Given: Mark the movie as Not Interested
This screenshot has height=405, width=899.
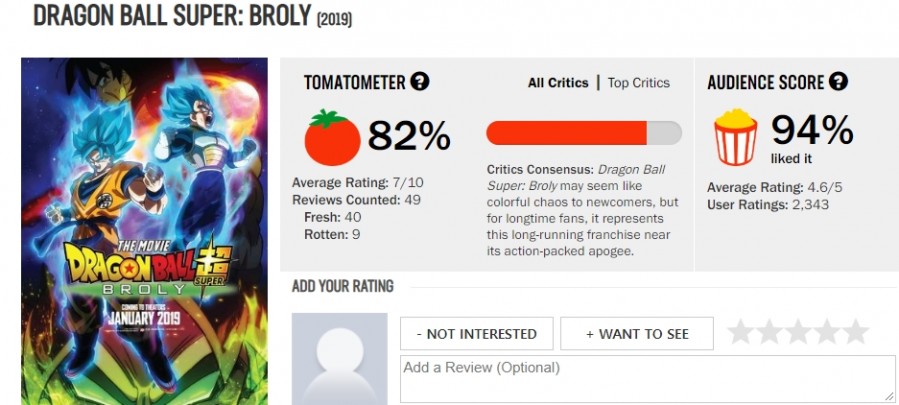Looking at the screenshot, I should (x=477, y=334).
